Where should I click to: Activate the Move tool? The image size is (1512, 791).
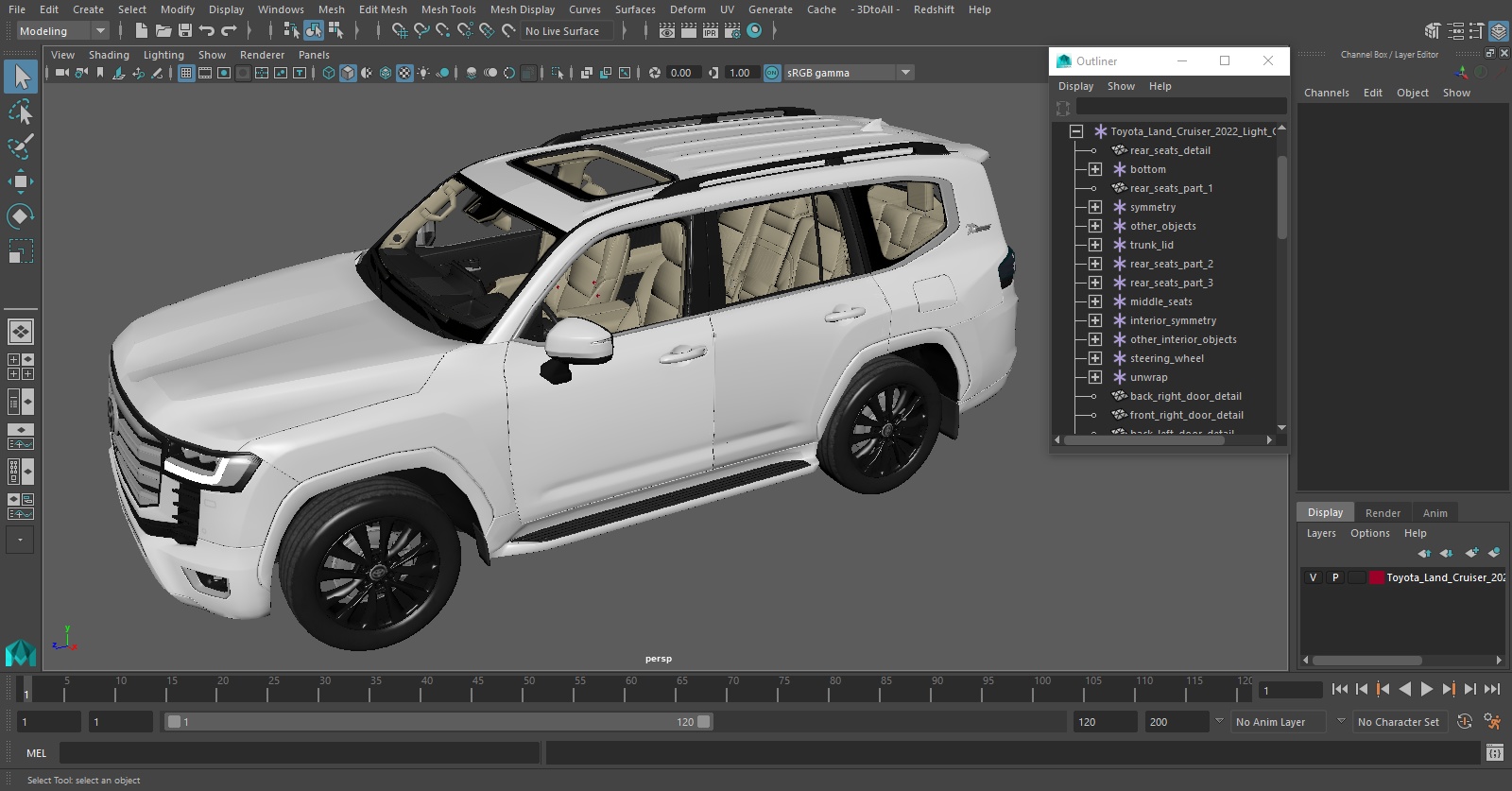tap(21, 181)
